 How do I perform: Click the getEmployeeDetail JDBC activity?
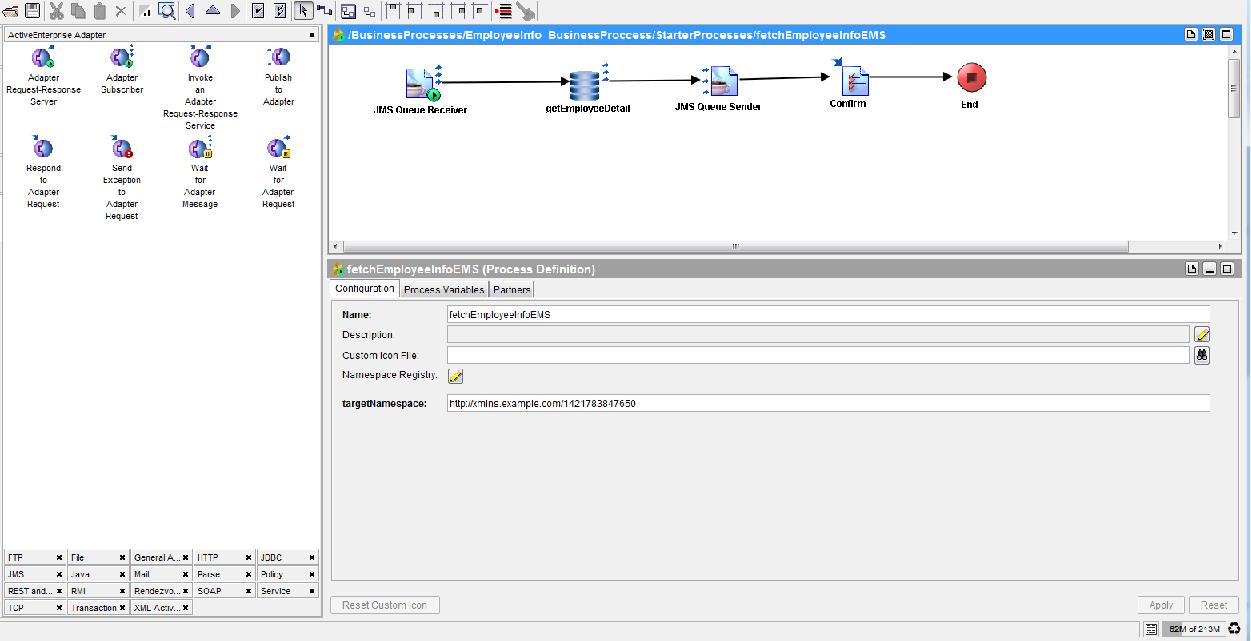point(585,85)
